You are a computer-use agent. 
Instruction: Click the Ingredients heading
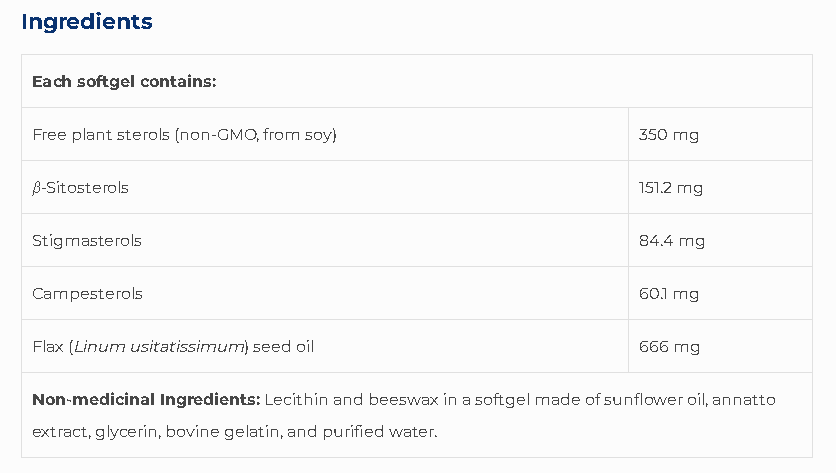click(87, 21)
